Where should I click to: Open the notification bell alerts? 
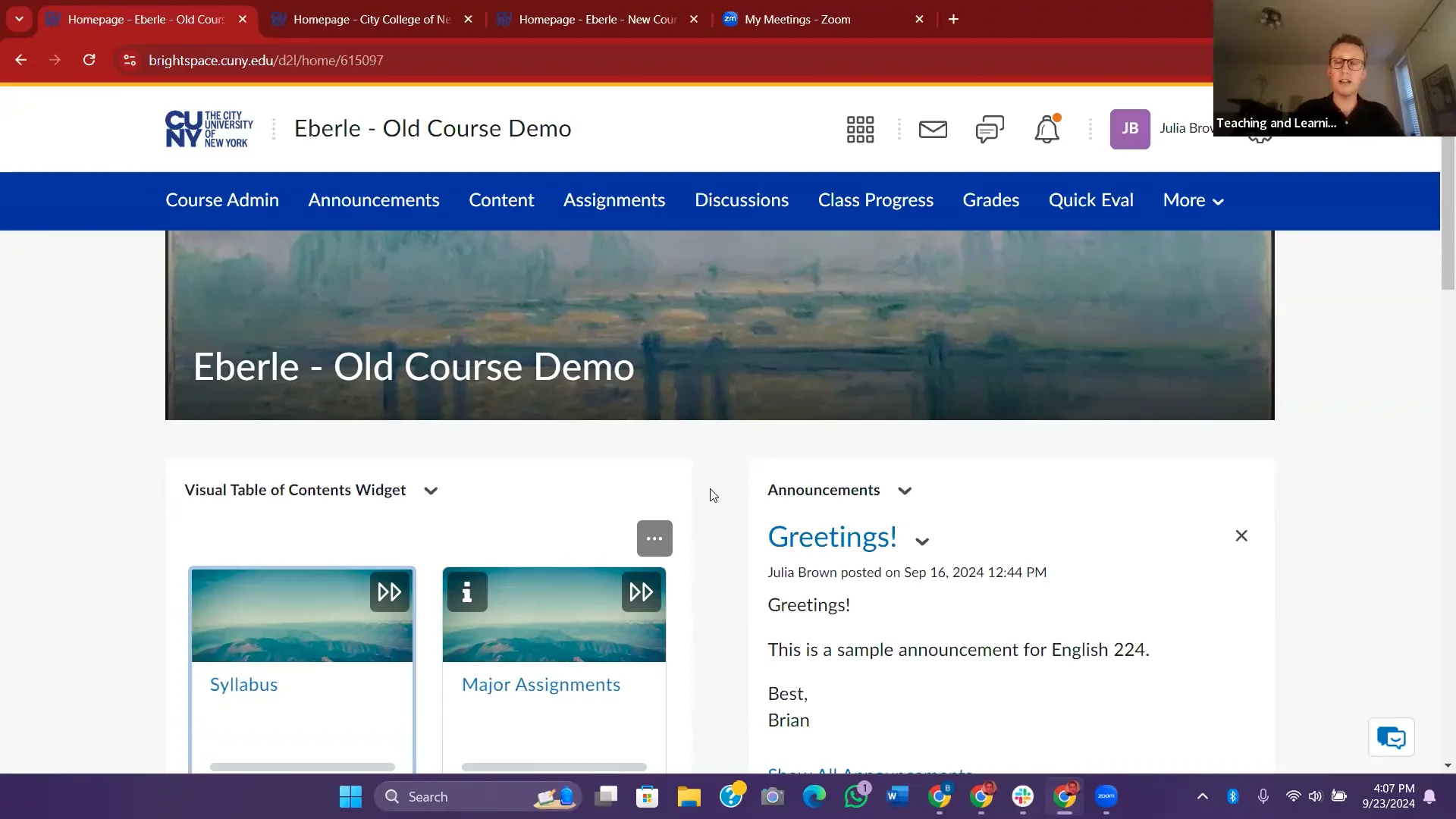tap(1046, 129)
